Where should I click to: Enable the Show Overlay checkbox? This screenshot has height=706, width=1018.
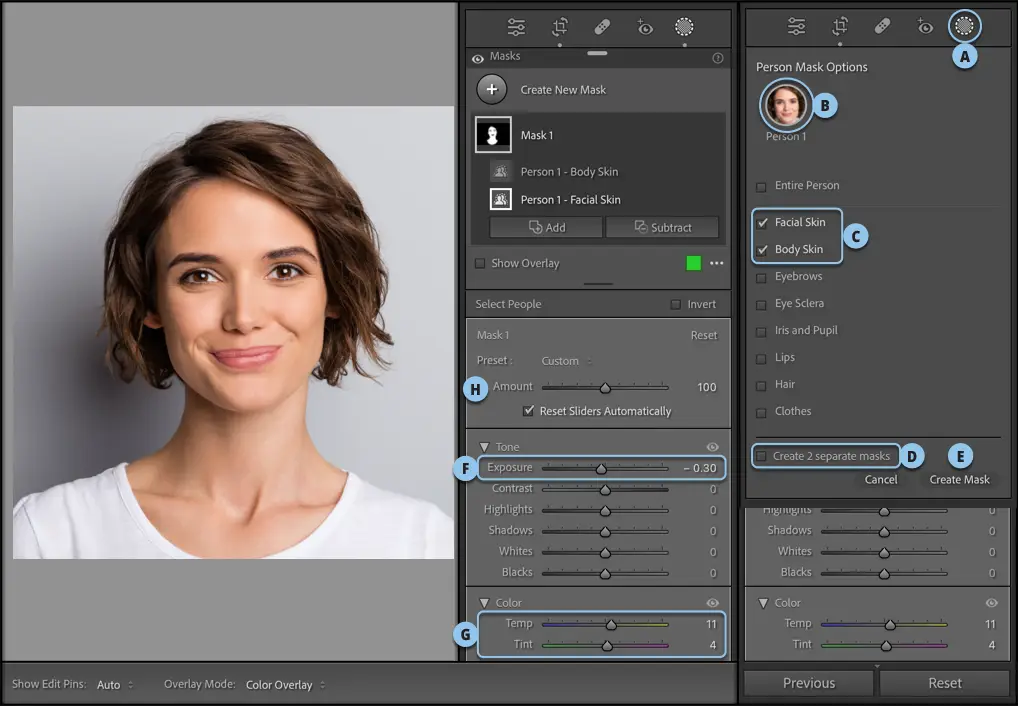(480, 264)
